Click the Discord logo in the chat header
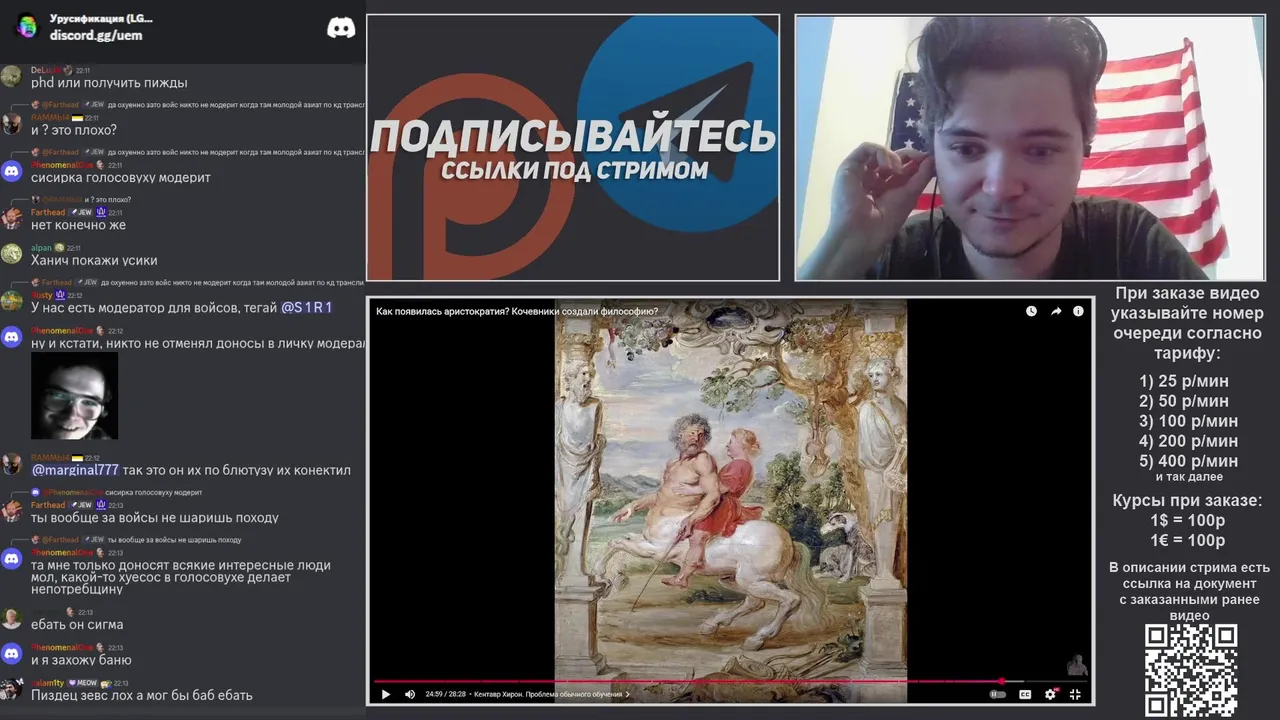This screenshot has width=1280, height=720. point(341,28)
